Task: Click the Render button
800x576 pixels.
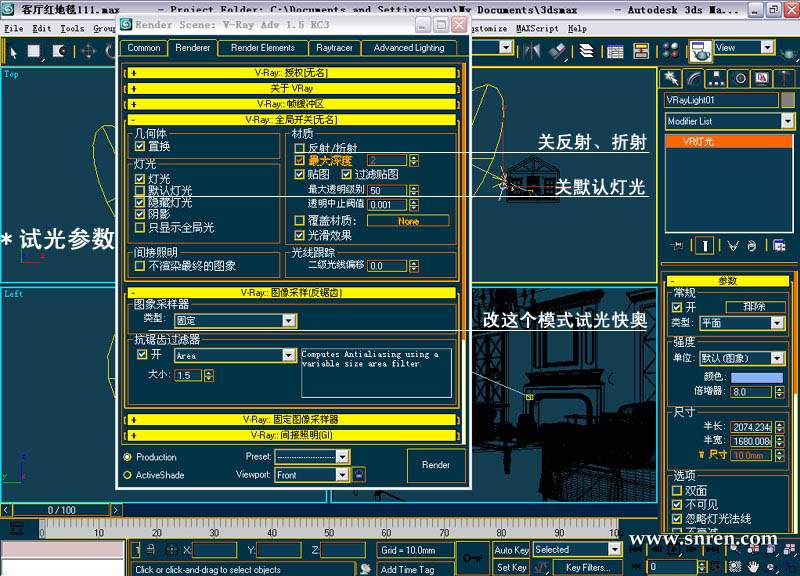Action: coord(436,465)
